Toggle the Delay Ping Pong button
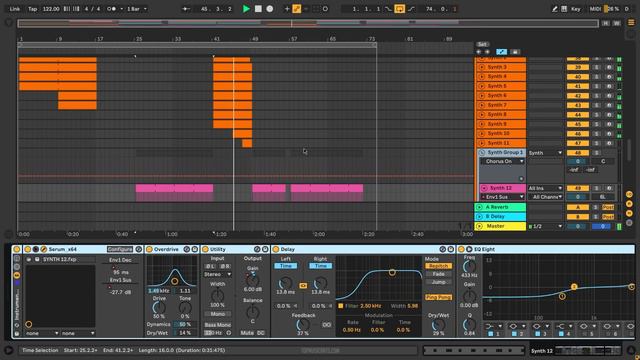The image size is (640, 360). pos(438,297)
